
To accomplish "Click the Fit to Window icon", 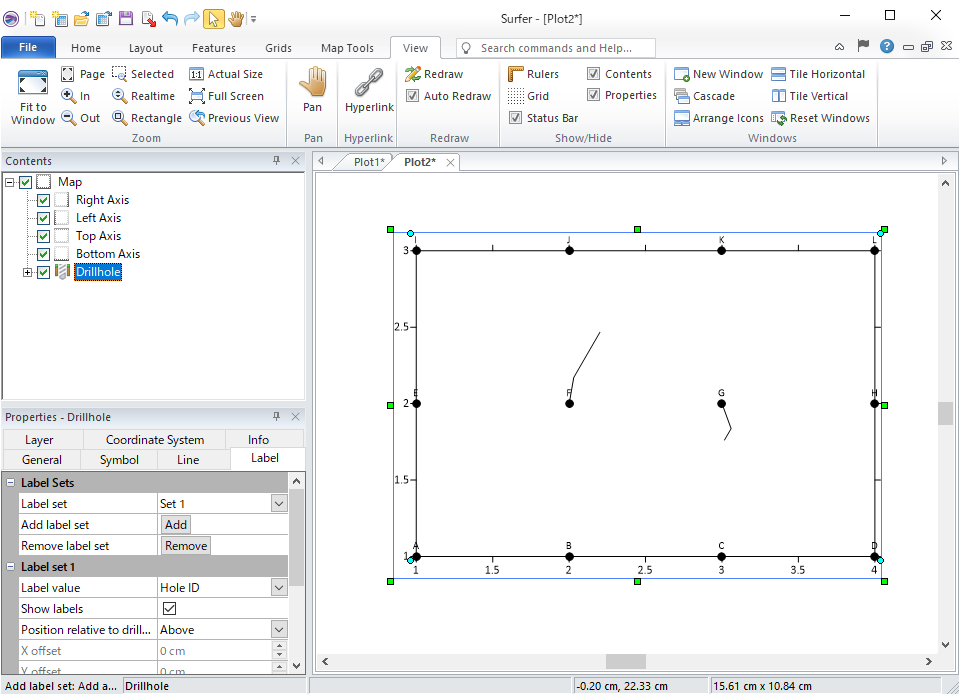I will click(33, 84).
